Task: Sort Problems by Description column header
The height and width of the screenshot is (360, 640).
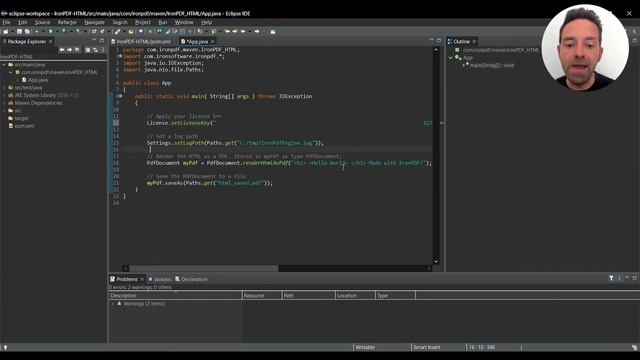Action: click(176, 295)
